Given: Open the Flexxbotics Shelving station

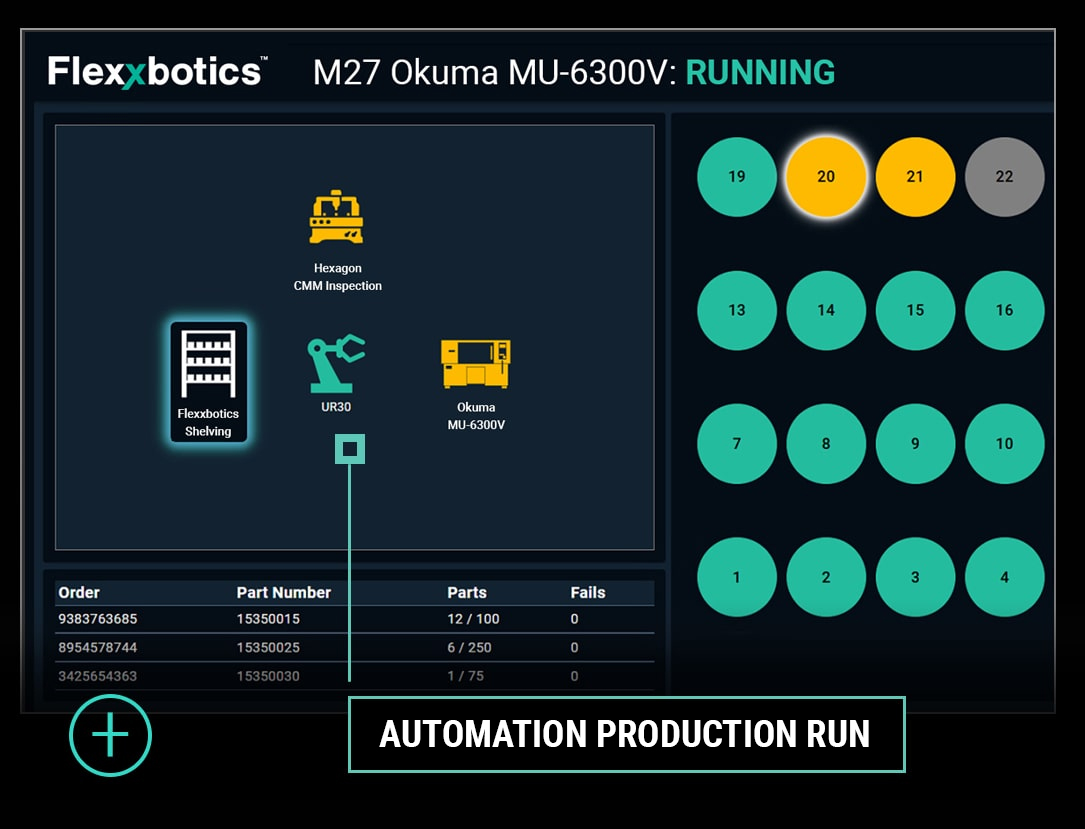Looking at the screenshot, I should [209, 382].
